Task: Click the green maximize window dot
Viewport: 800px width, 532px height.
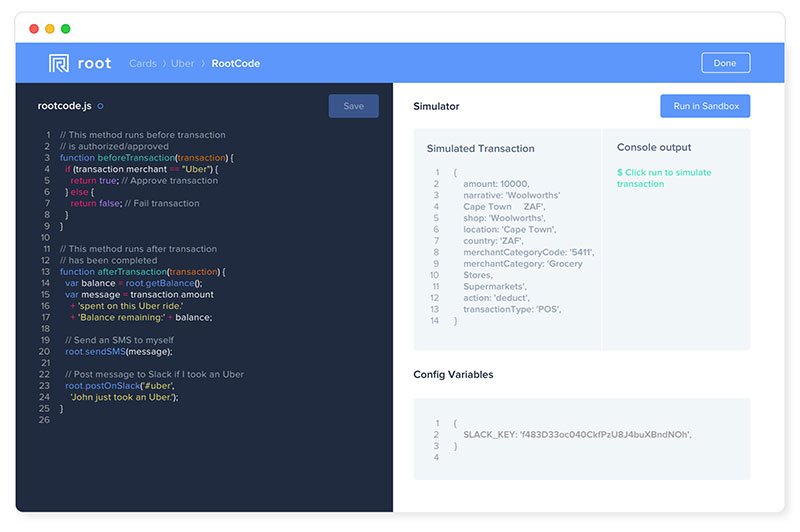Action: 66,29
